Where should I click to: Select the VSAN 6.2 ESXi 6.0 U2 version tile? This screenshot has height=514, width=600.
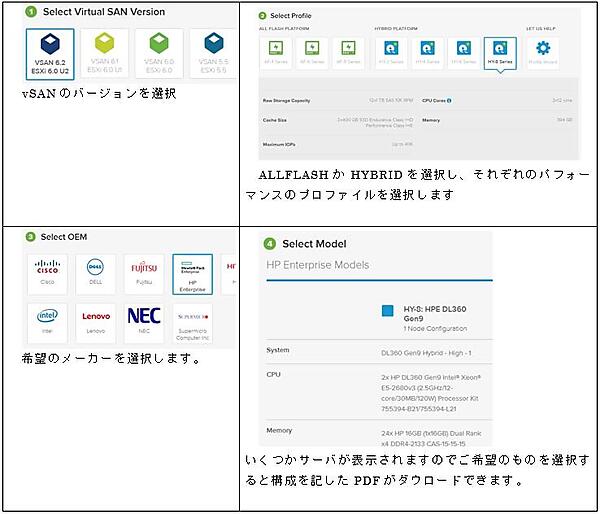click(50, 54)
